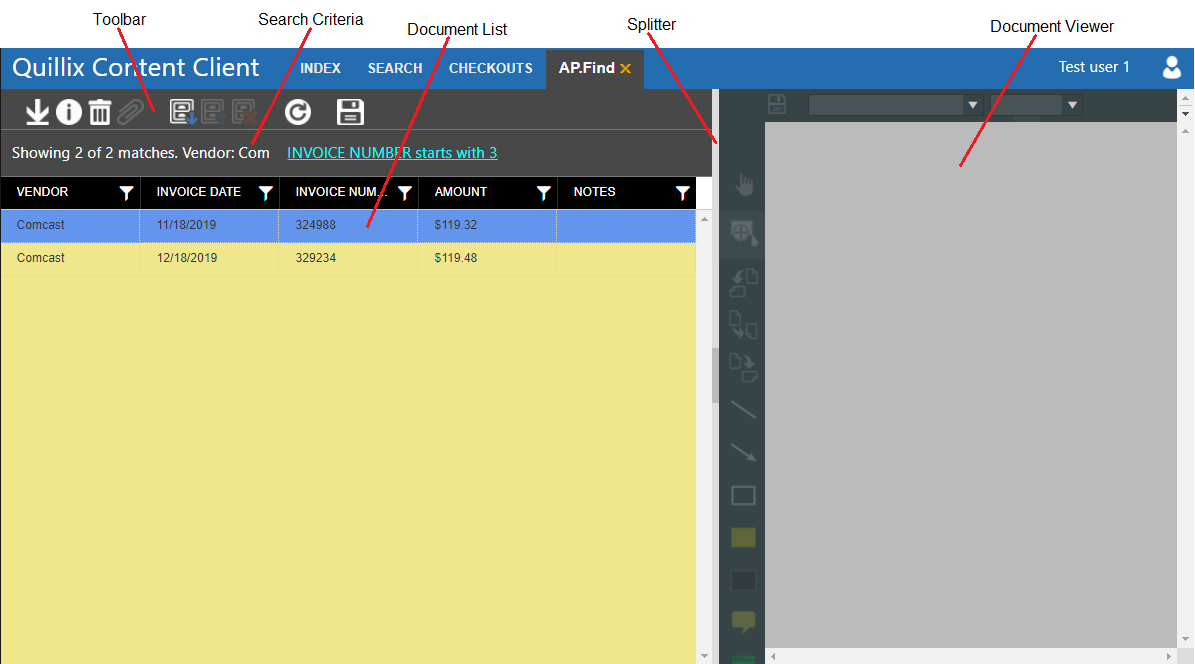Image resolution: width=1195 pixels, height=664 pixels.
Task: Click the download document icon
Action: 37,112
